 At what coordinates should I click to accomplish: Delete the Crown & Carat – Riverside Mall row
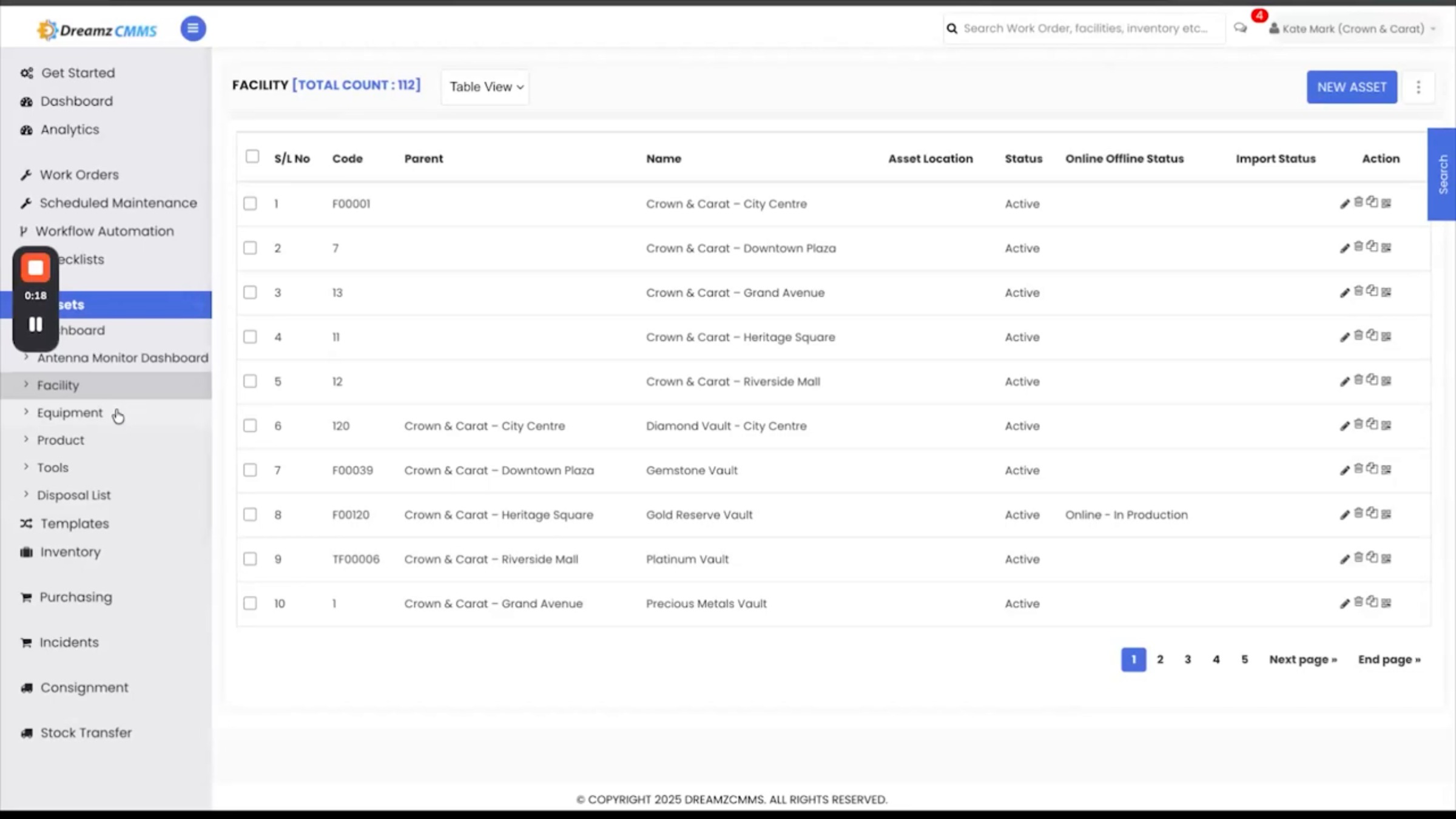click(x=1359, y=379)
